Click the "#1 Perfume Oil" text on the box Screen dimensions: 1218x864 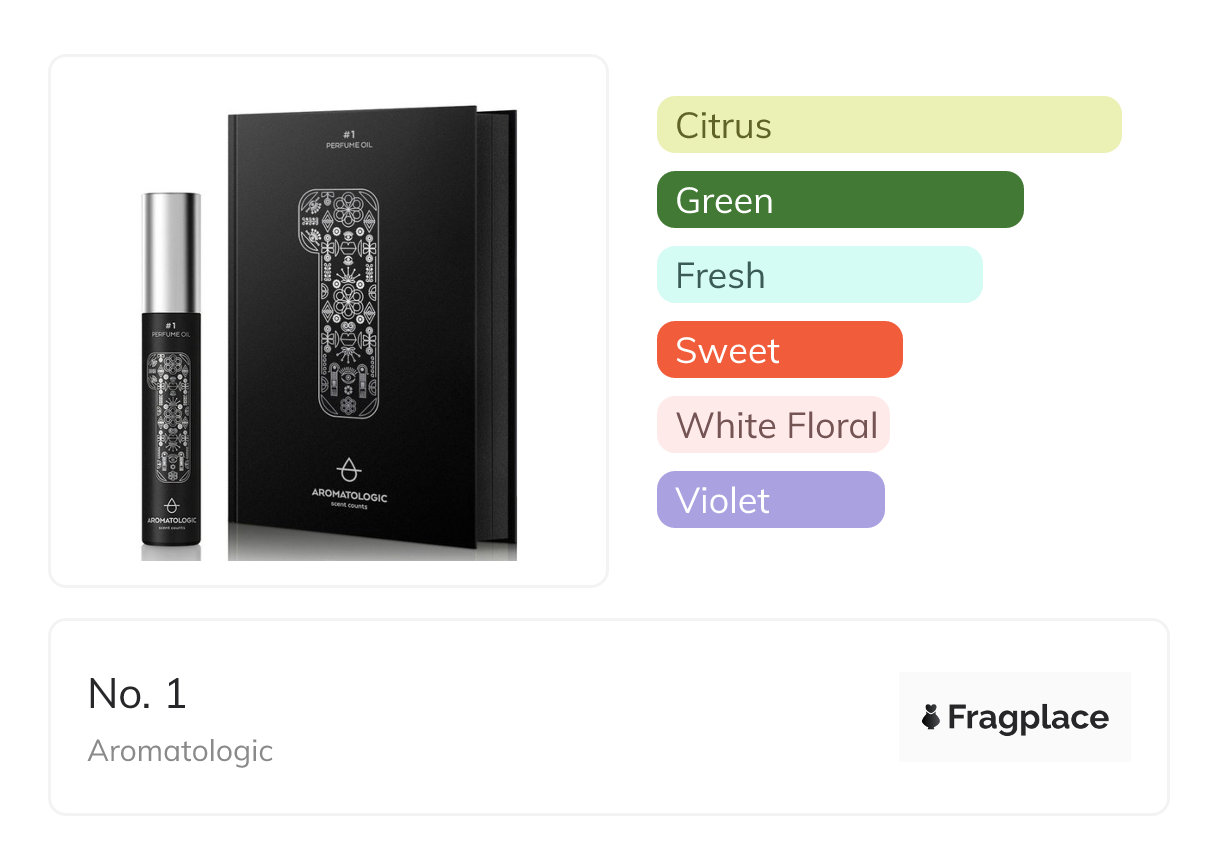(350, 140)
